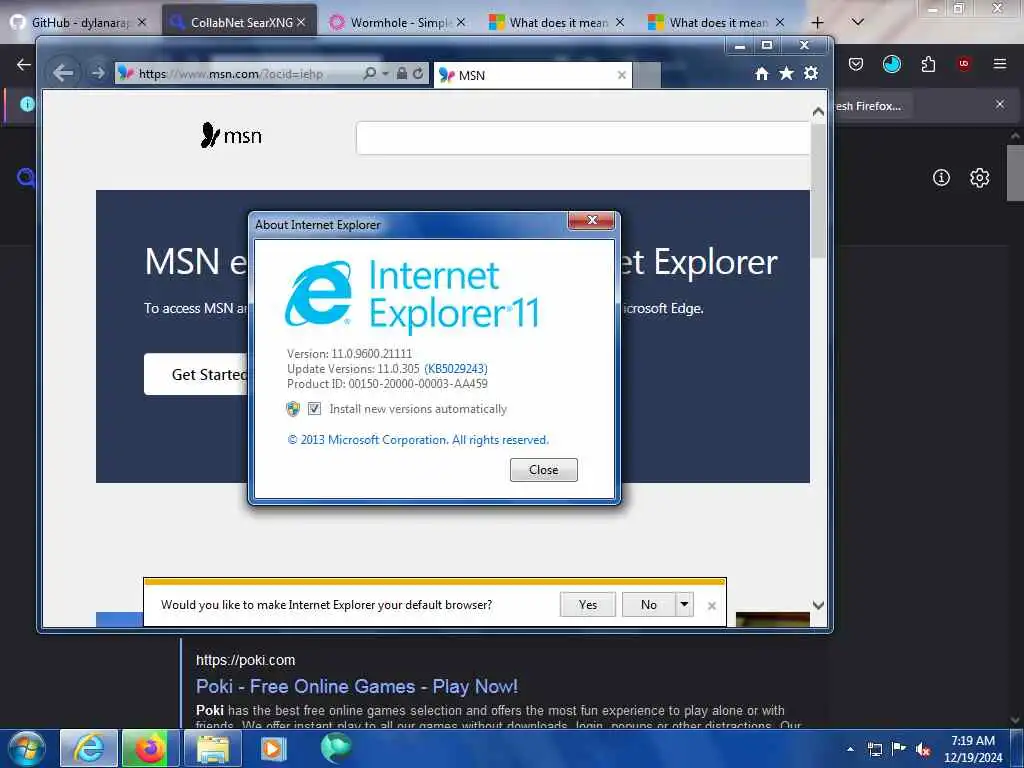Click the security lock icon in IE

(x=402, y=73)
